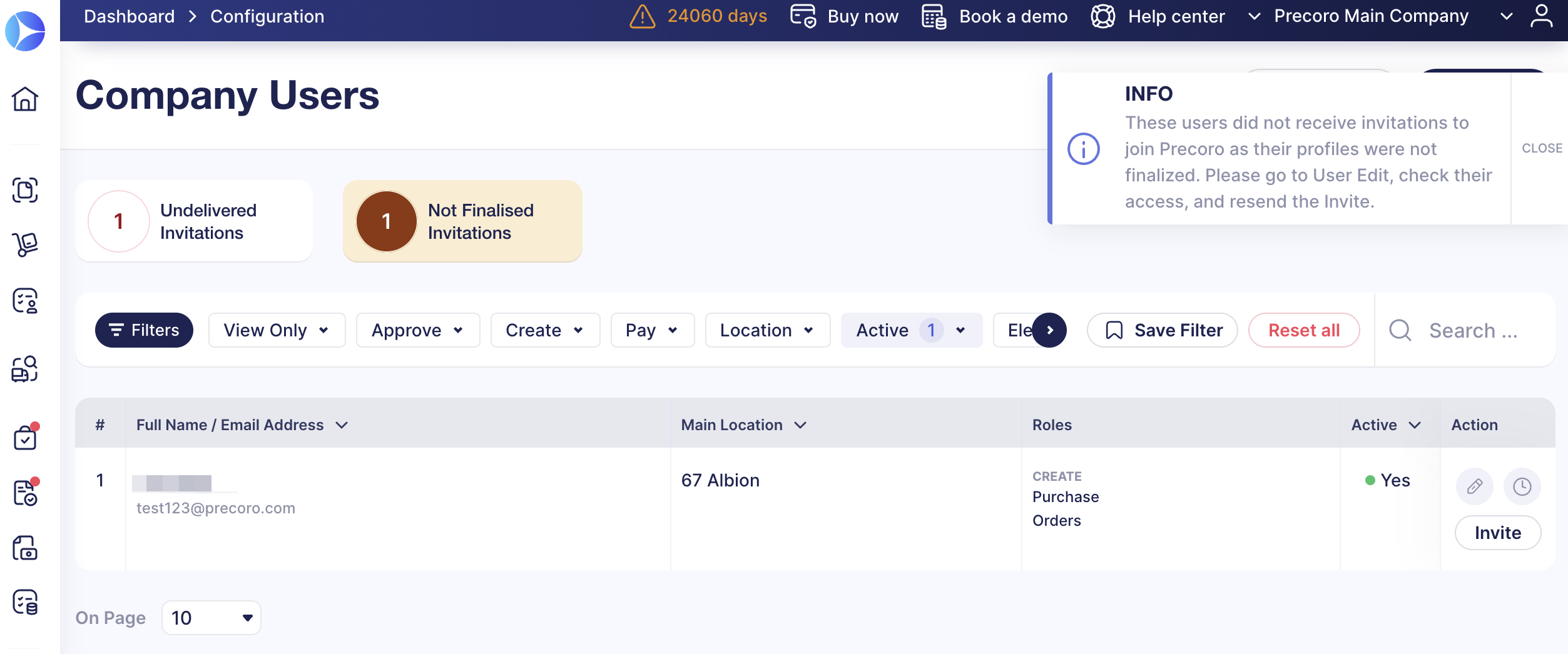Viewport: 1568px width, 654px height.
Task: Click the Invite button
Action: click(x=1497, y=533)
